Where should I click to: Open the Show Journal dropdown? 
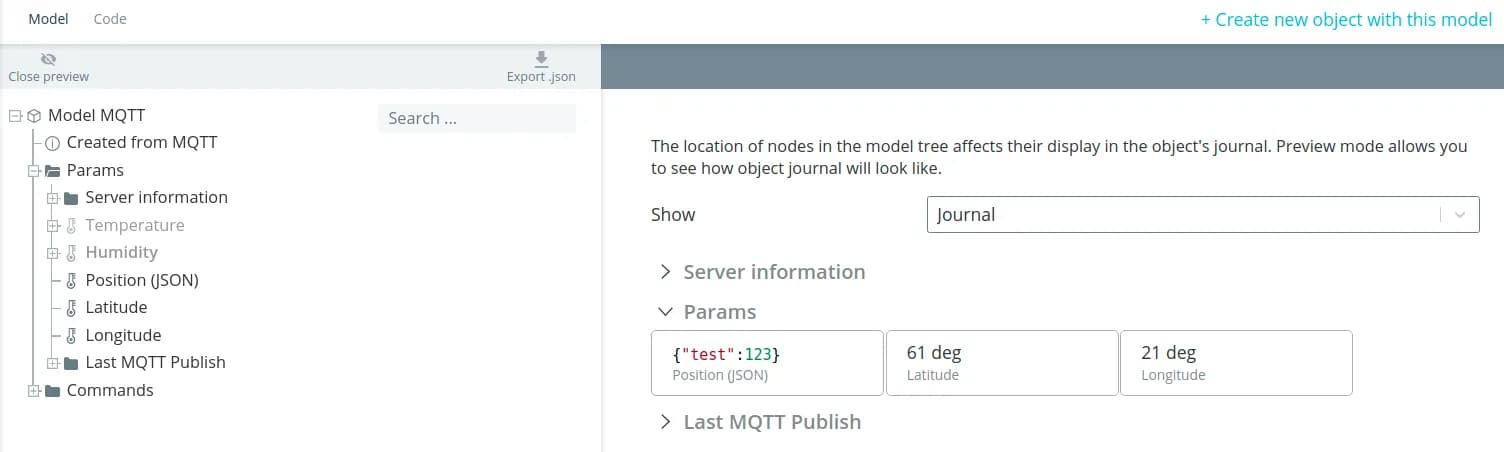click(x=1202, y=215)
